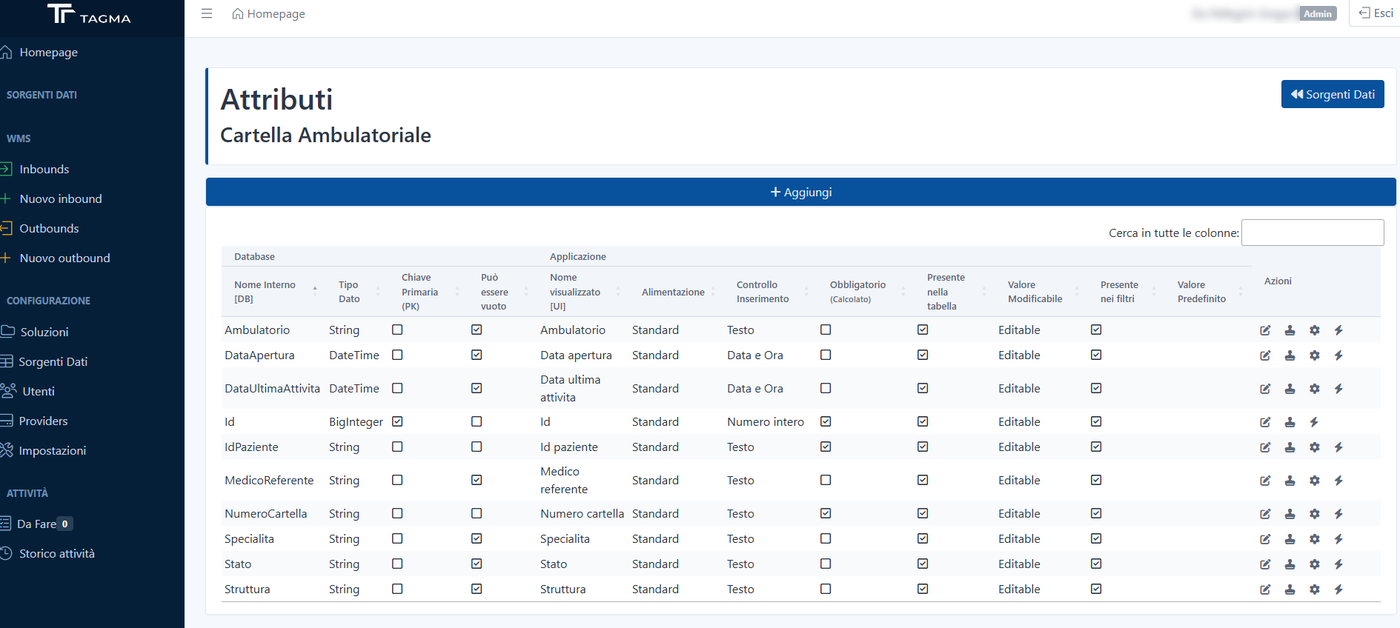Click the hamburger menu icon in the top bar
Image resolution: width=1400 pixels, height=628 pixels.
(207, 14)
